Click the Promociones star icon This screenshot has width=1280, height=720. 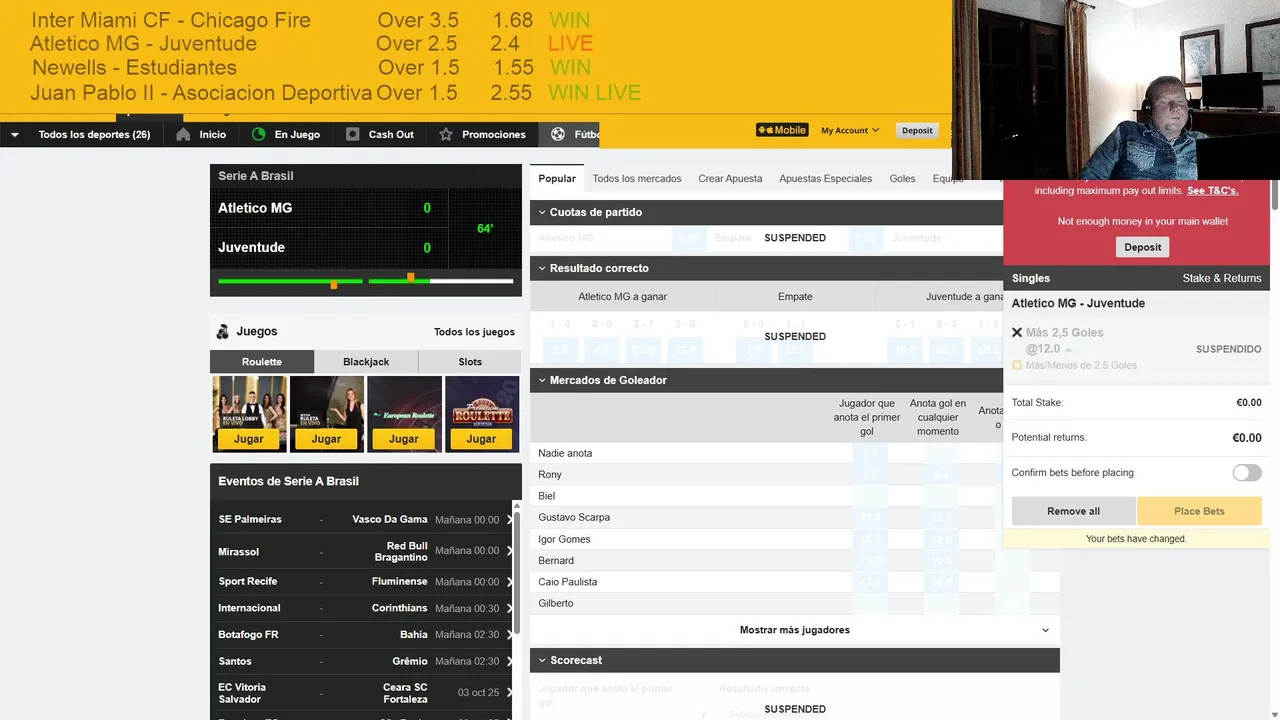tap(446, 134)
